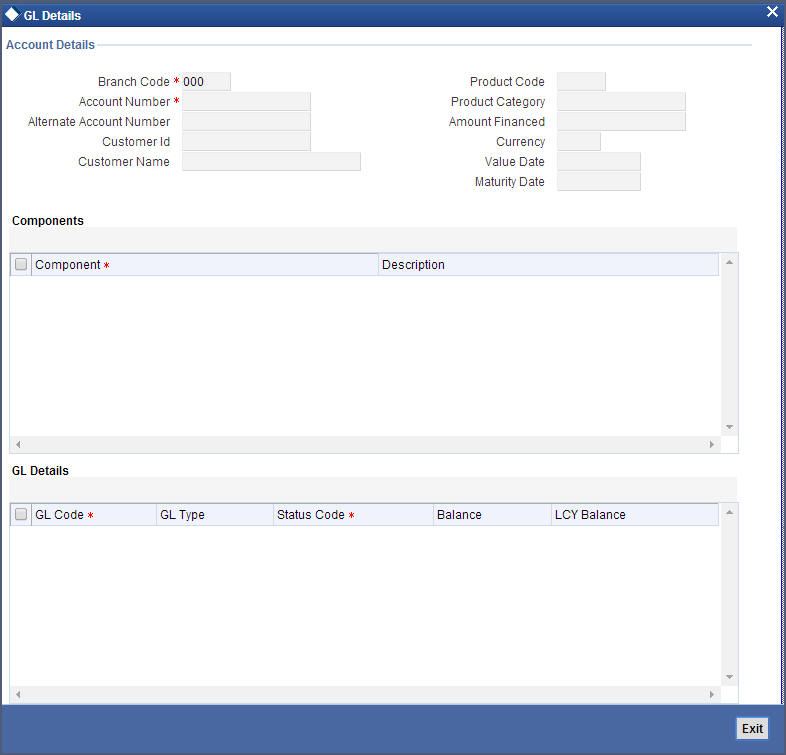The image size is (786, 755).
Task: Toggle the GL Details table header checkbox
Action: coord(21,514)
